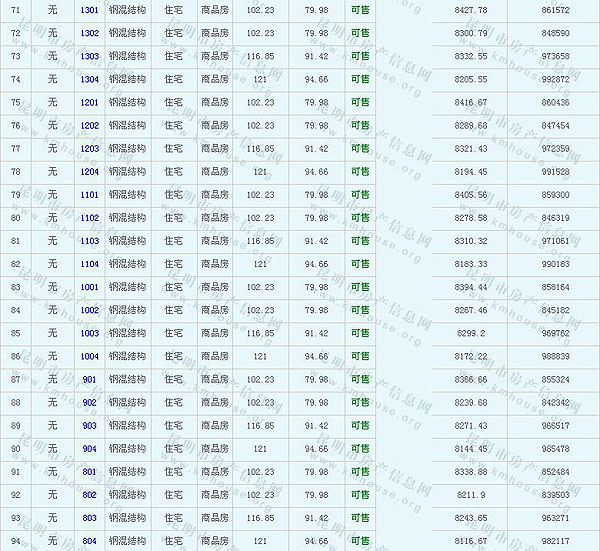Click room 1004 hyperlink
The height and width of the screenshot is (551, 600).
coord(89,356)
